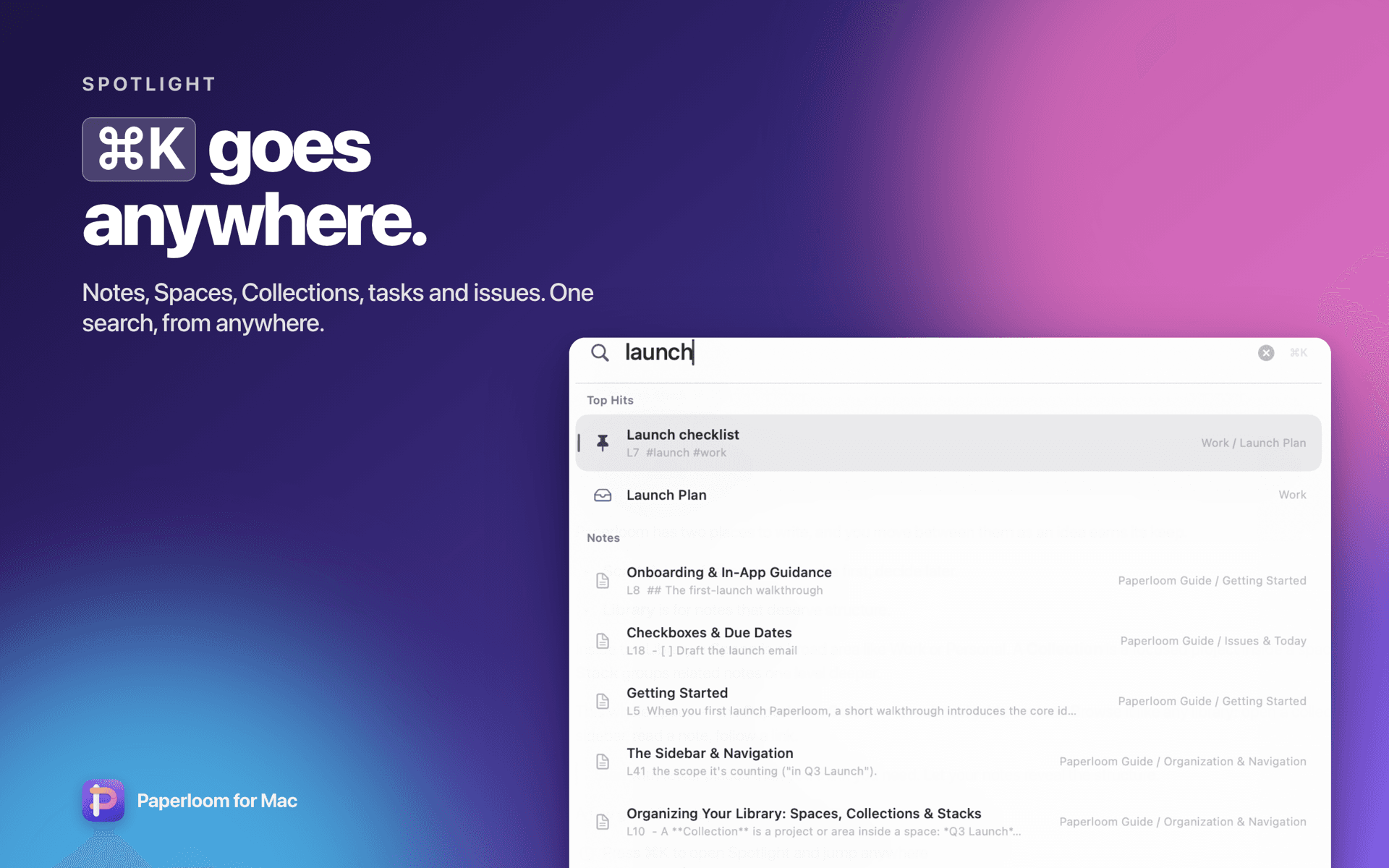Open Organizing Your Library: Spaces, Collections & Stacks
The width and height of the screenshot is (1389, 868).
948,822
